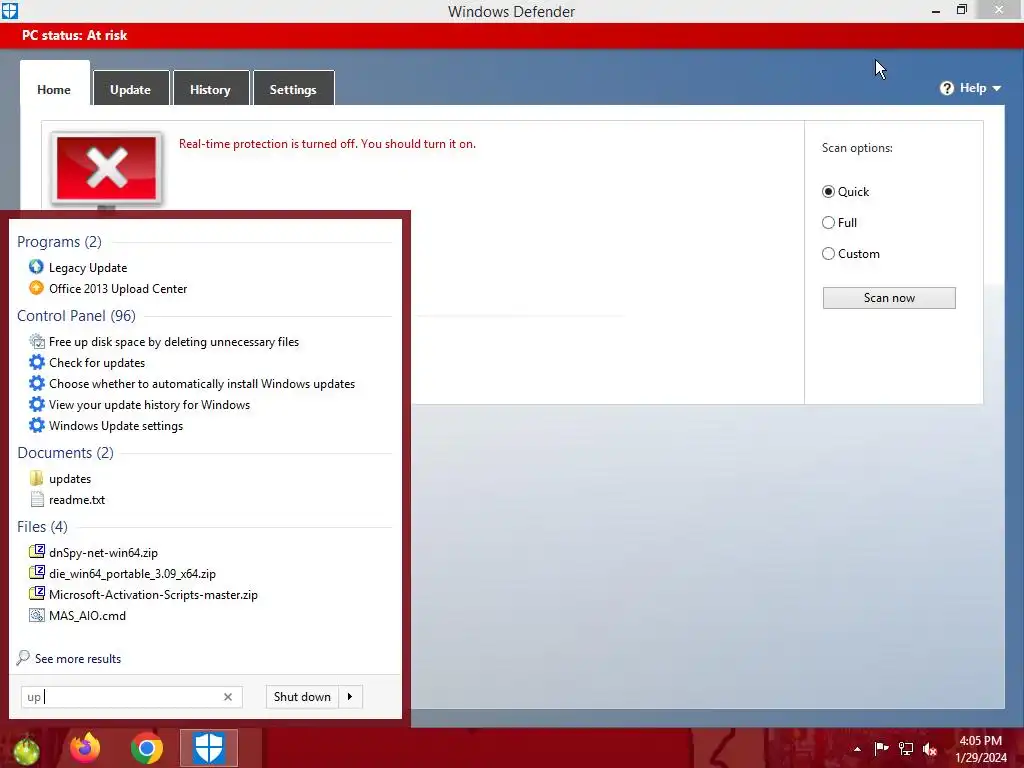Switch to the Update tab
Viewport: 1024px width, 768px height.
coord(131,89)
